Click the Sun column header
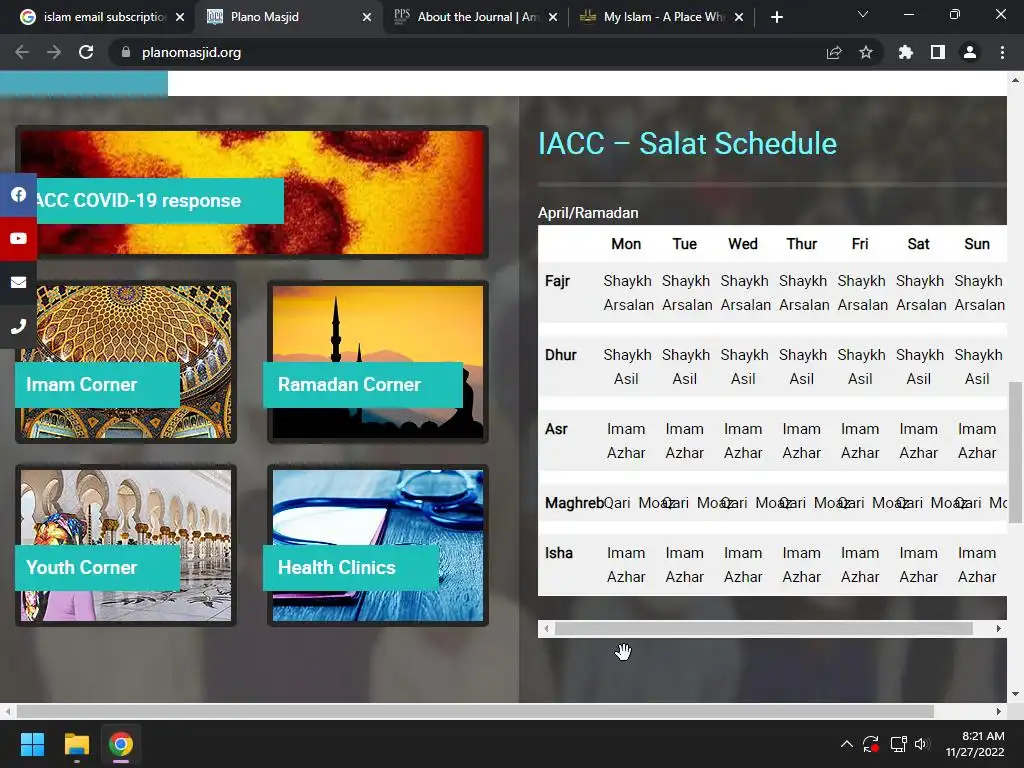This screenshot has width=1024, height=768. coord(977,244)
